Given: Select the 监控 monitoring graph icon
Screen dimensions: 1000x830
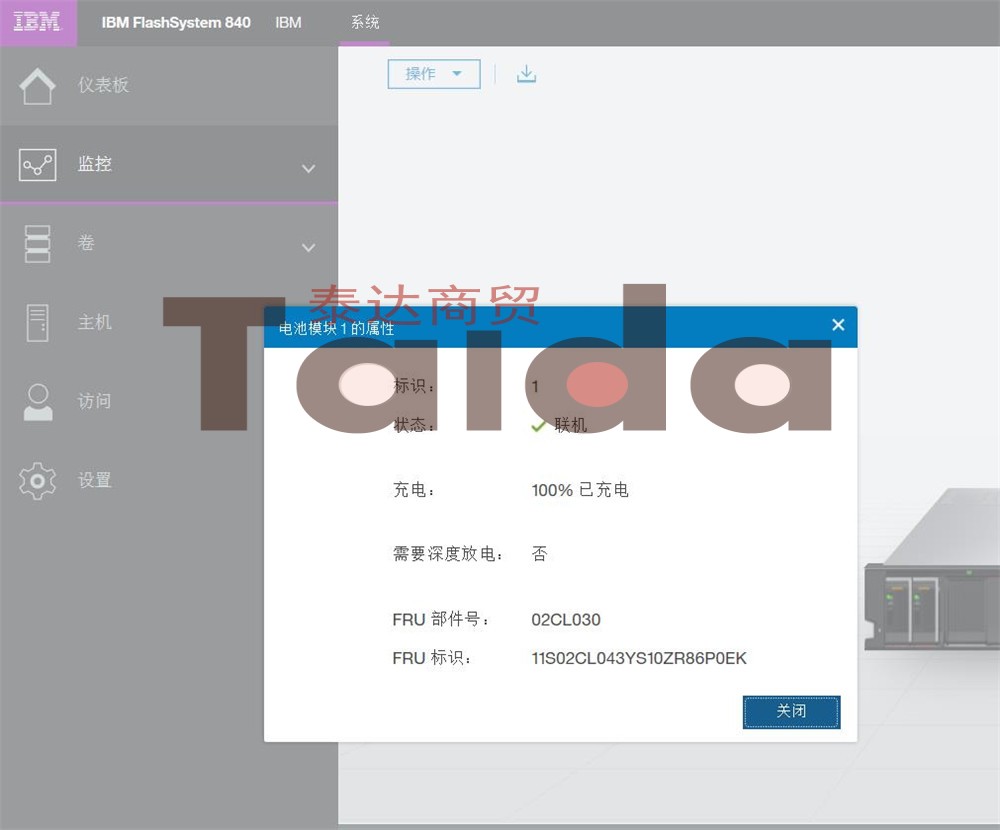Looking at the screenshot, I should pyautogui.click(x=38, y=165).
